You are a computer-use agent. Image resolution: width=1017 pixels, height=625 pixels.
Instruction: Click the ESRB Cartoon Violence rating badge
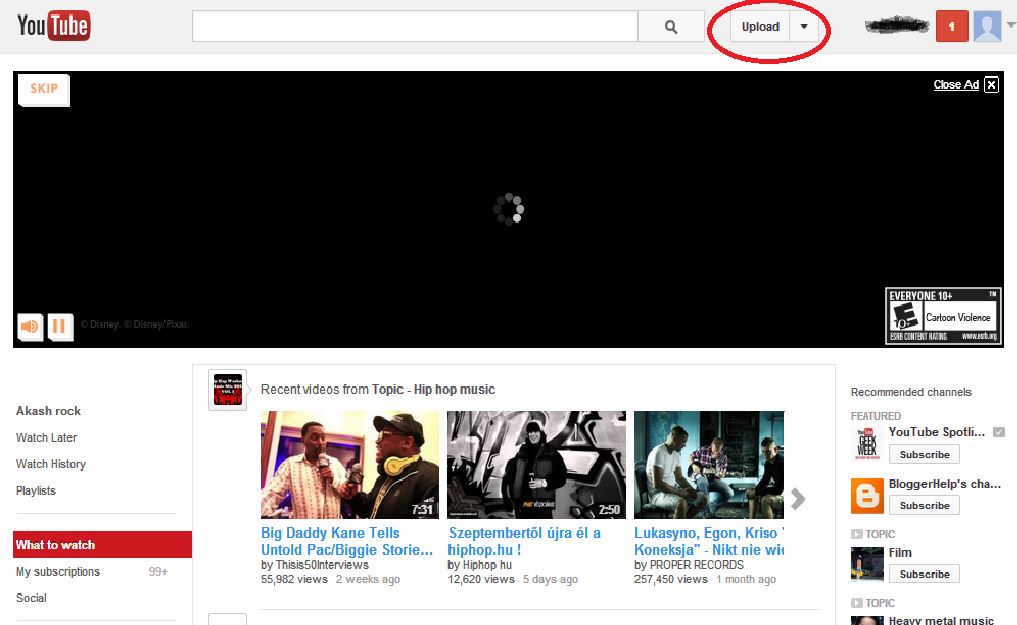coord(943,316)
